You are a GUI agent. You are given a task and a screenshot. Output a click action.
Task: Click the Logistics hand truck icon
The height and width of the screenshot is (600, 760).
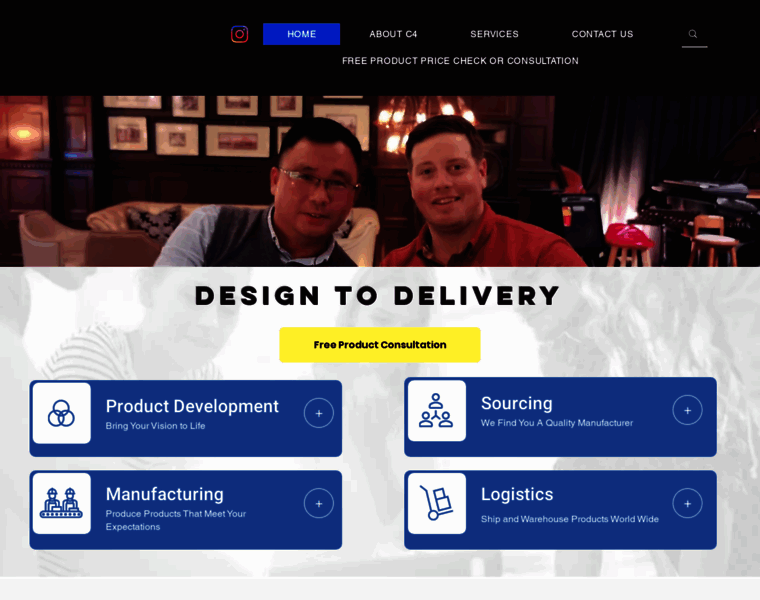pyautogui.click(x=436, y=504)
